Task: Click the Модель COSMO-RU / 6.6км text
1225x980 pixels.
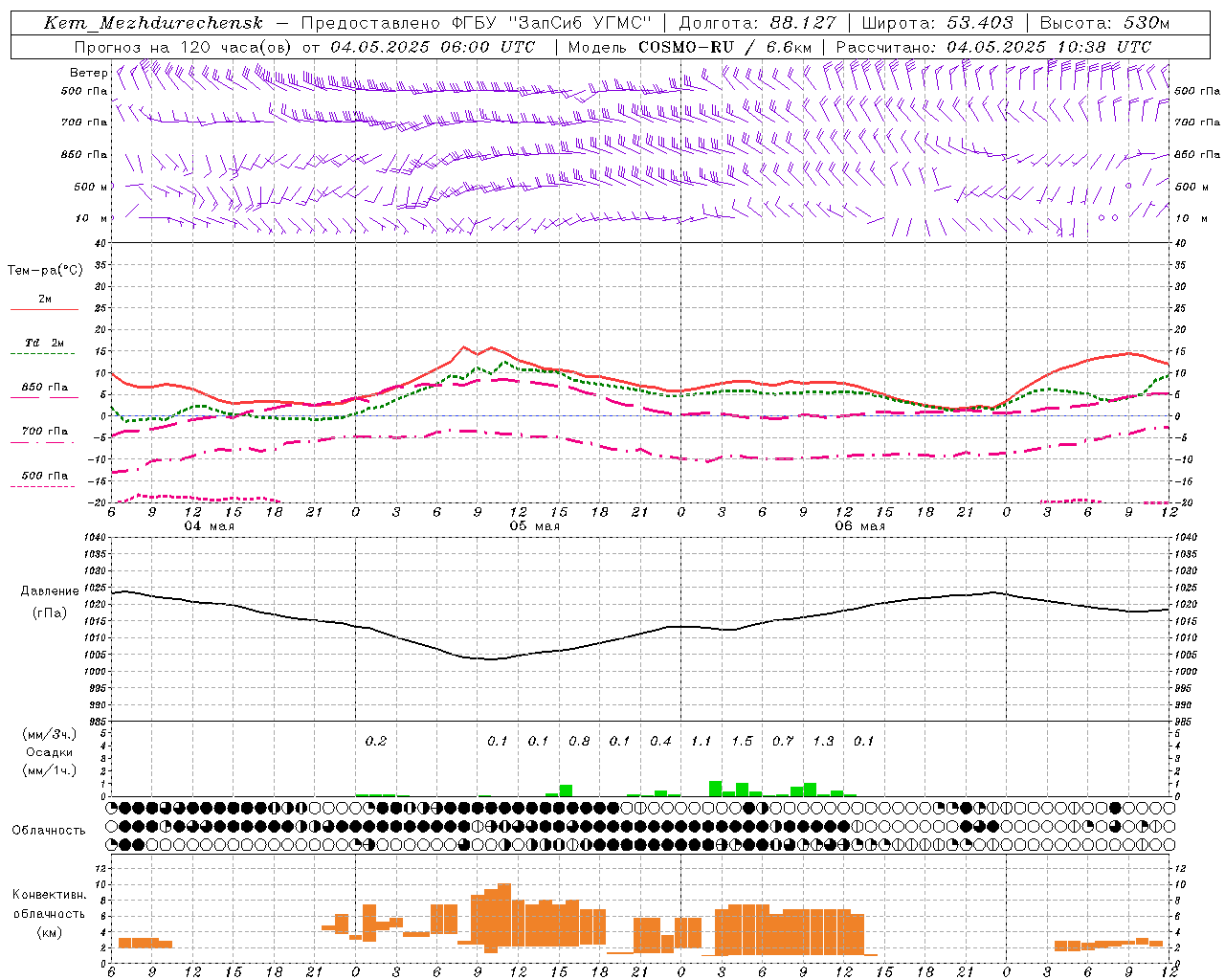Action: pos(689,47)
